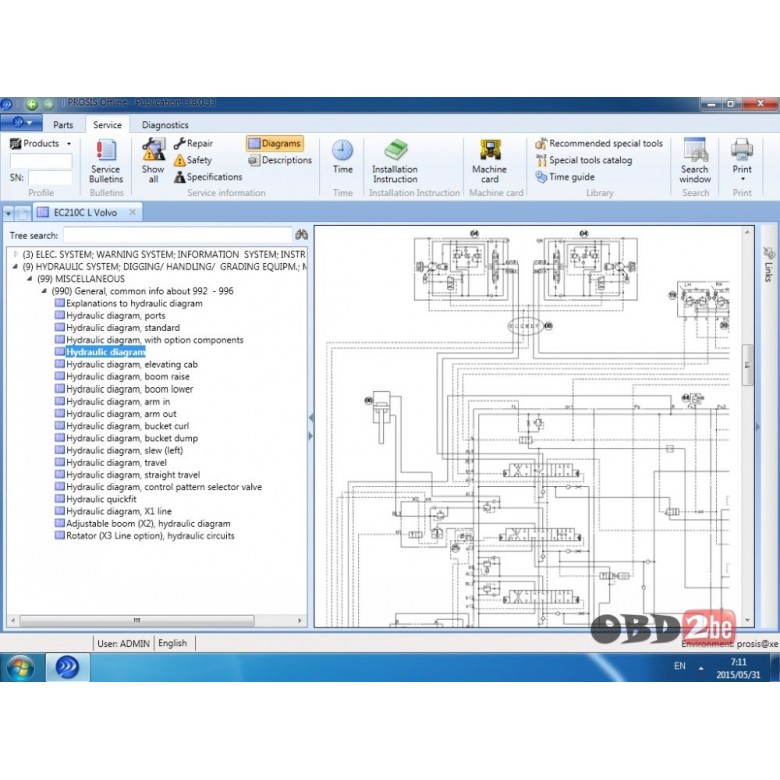Click the diagram scroll down arrow
This screenshot has width=780, height=780.
(747, 620)
